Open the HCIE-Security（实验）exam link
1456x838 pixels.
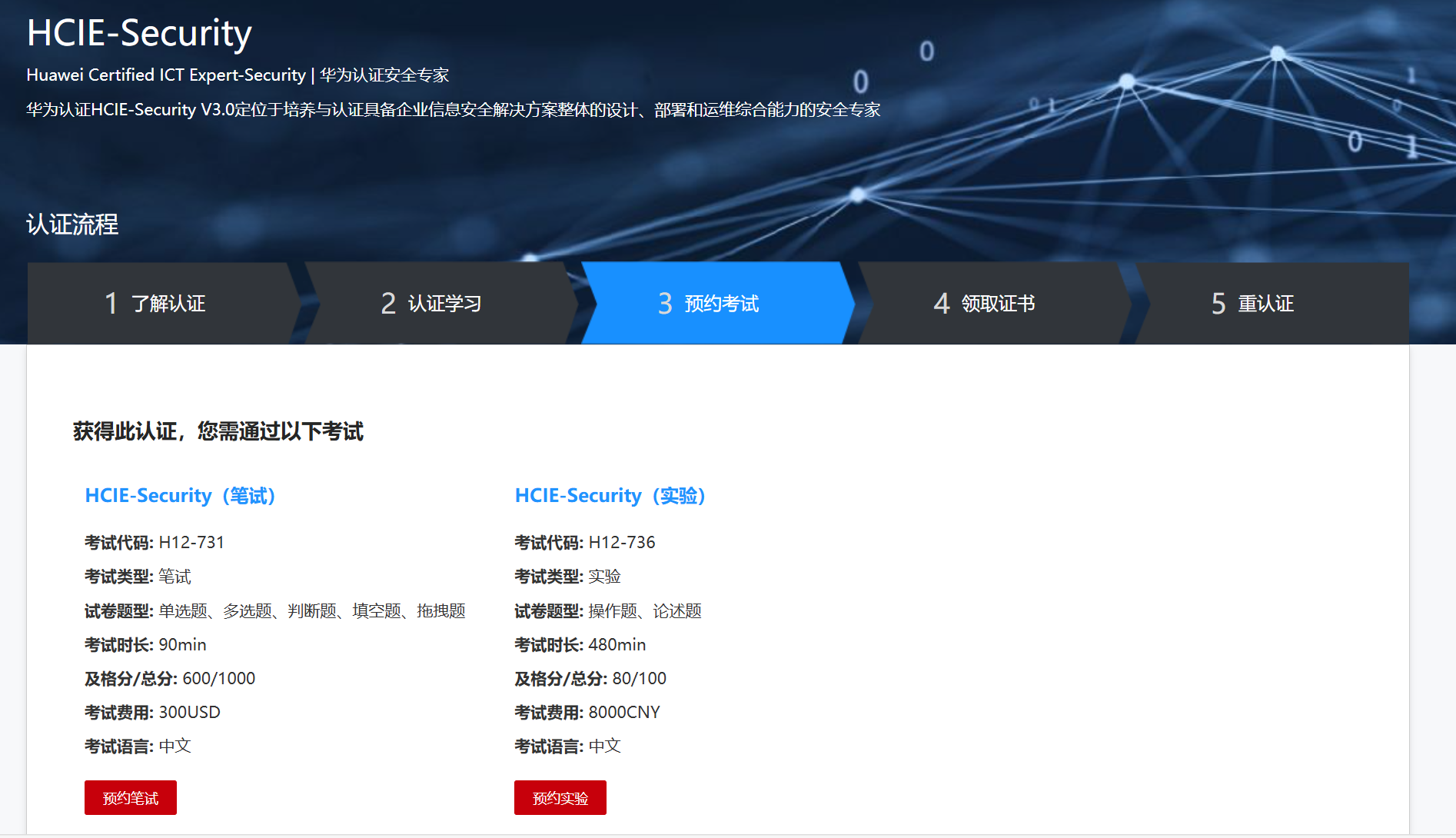(x=610, y=495)
